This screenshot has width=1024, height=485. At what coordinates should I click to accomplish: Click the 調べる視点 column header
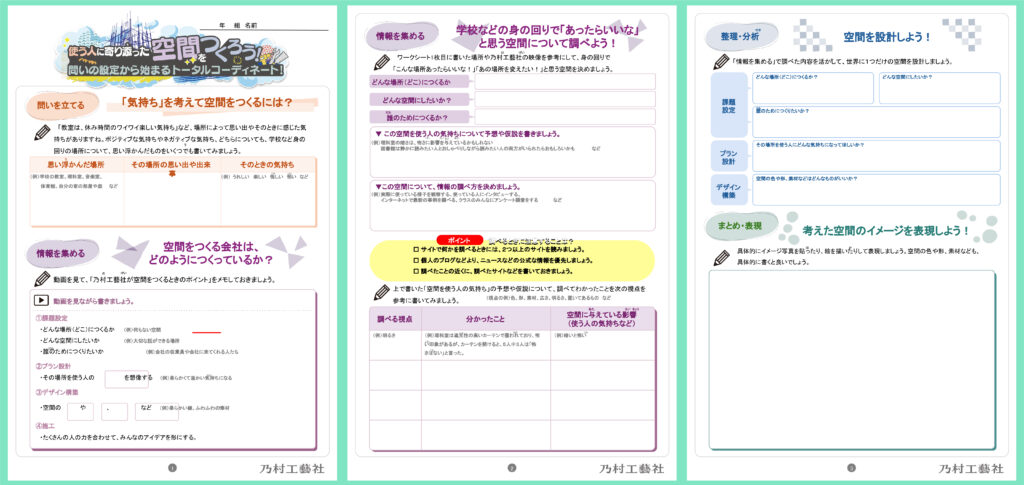click(395, 320)
